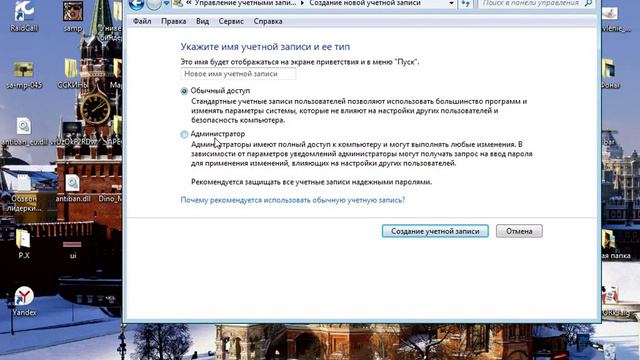This screenshot has height=360, width=640.
Task: Go back with the blue Back arrow
Action: coord(136,4)
